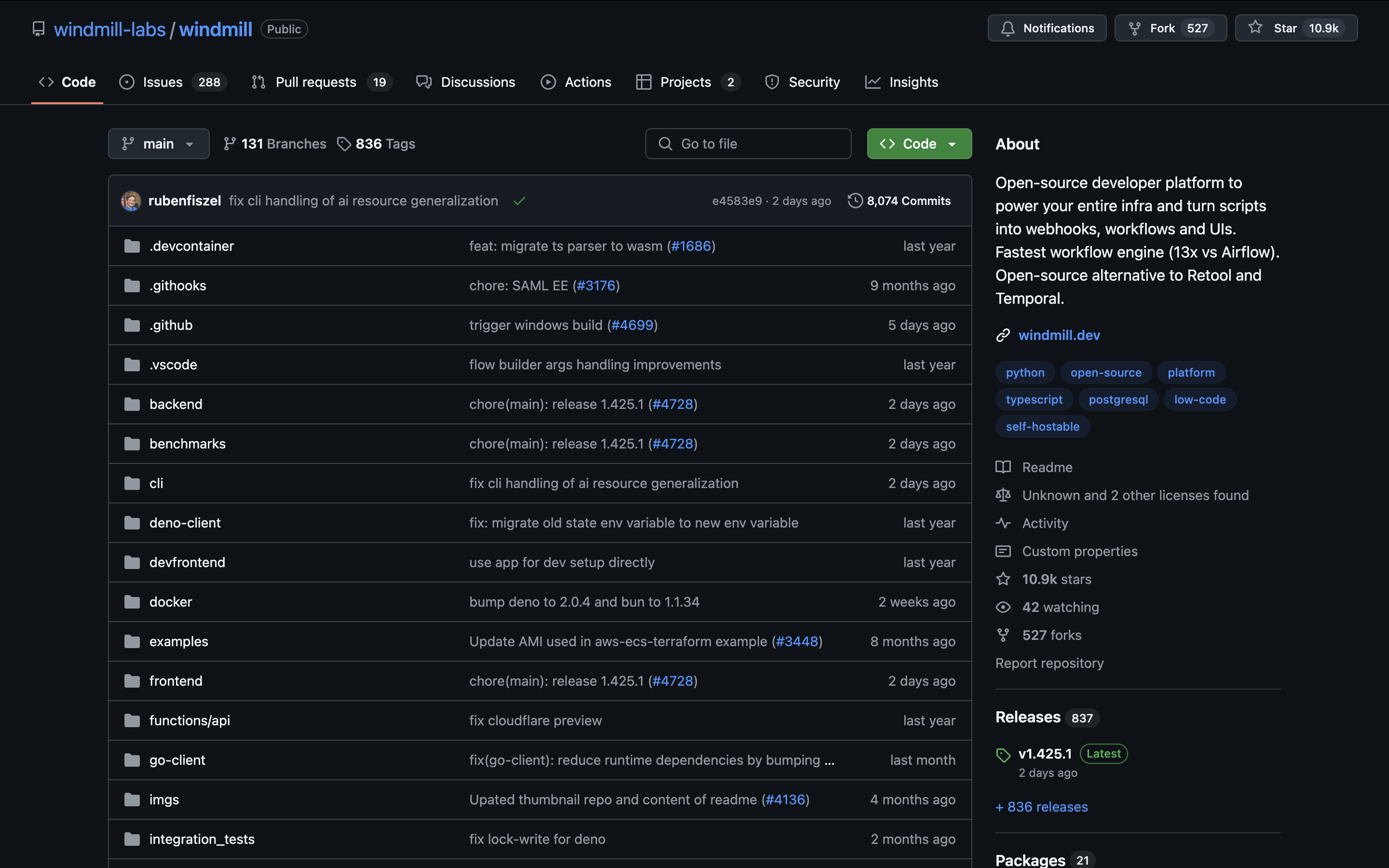Image resolution: width=1389 pixels, height=868 pixels.
Task: View the 836 Tags link
Action: [x=377, y=144]
